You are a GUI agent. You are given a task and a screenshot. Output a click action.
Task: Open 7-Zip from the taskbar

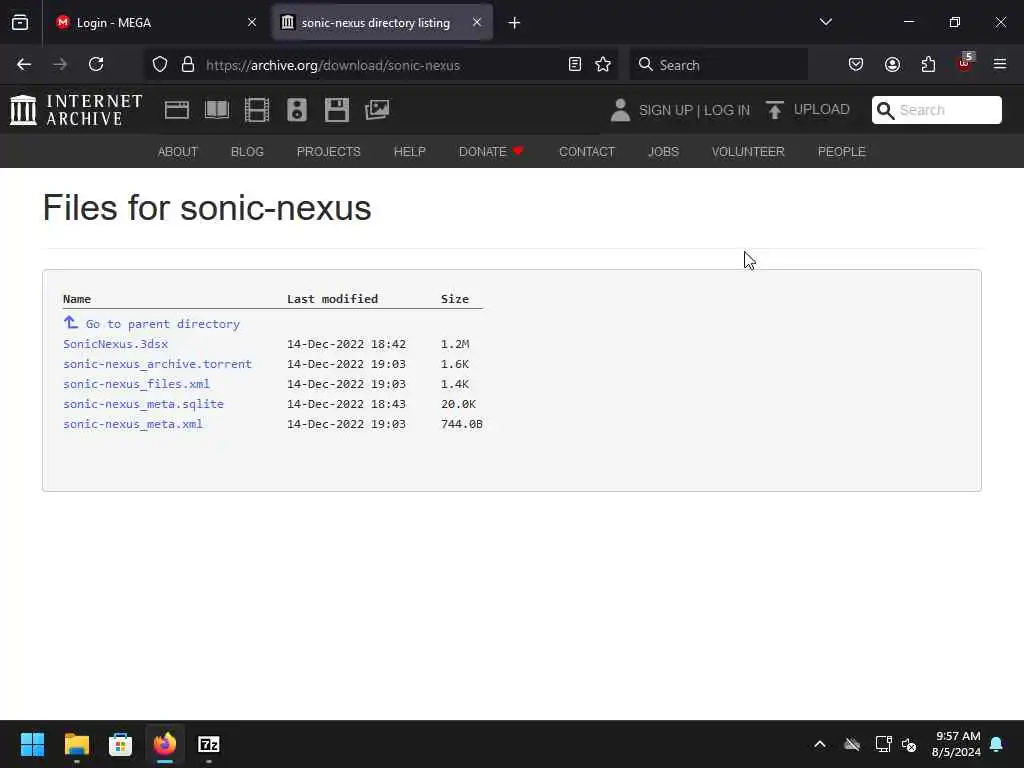208,744
